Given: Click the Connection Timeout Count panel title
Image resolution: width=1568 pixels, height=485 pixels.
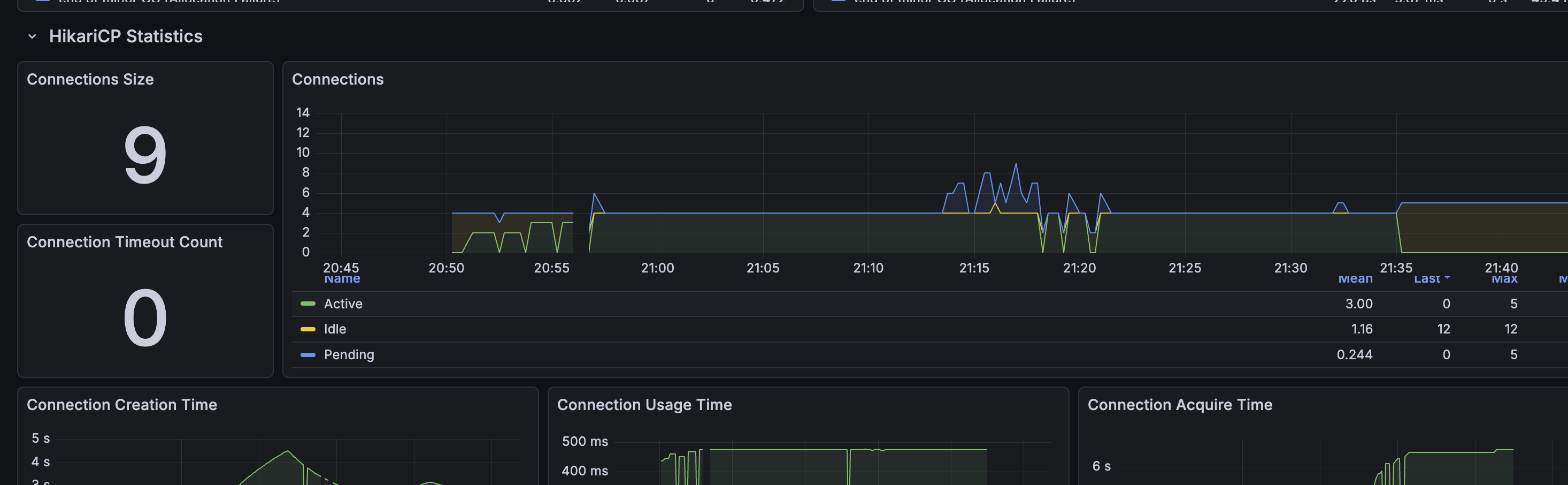Looking at the screenshot, I should click(x=125, y=242).
